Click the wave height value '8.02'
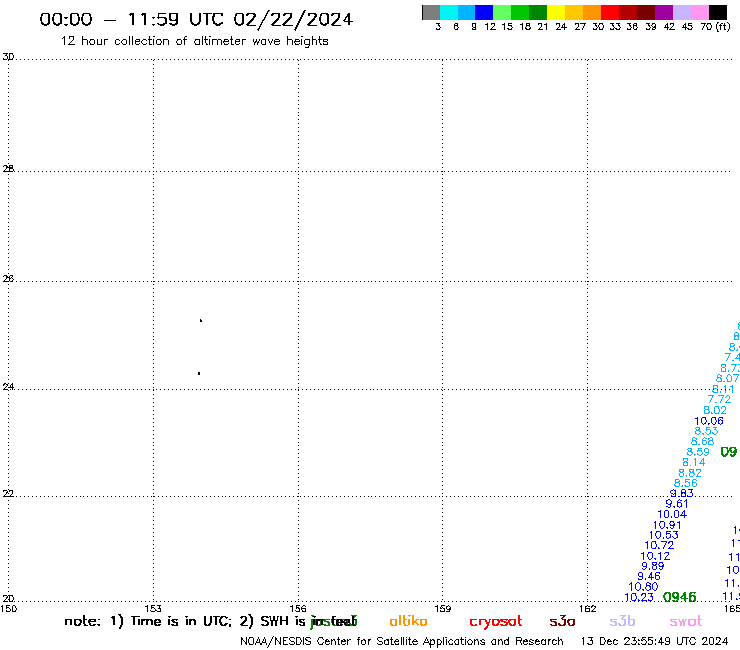Screen dimensions: 740x650 715,410
